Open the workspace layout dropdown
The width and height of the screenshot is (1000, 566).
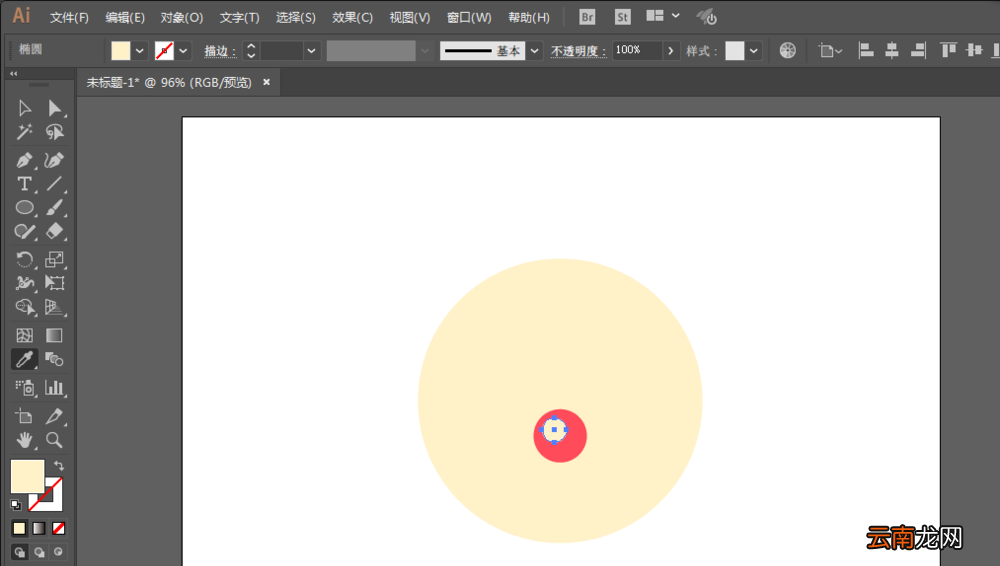pos(663,16)
